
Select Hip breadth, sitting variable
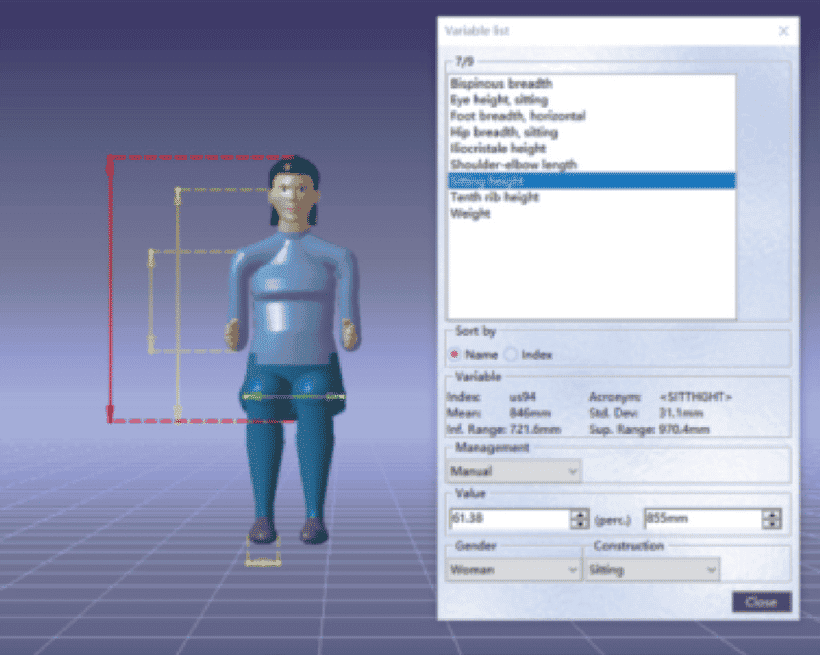pyautogui.click(x=504, y=132)
